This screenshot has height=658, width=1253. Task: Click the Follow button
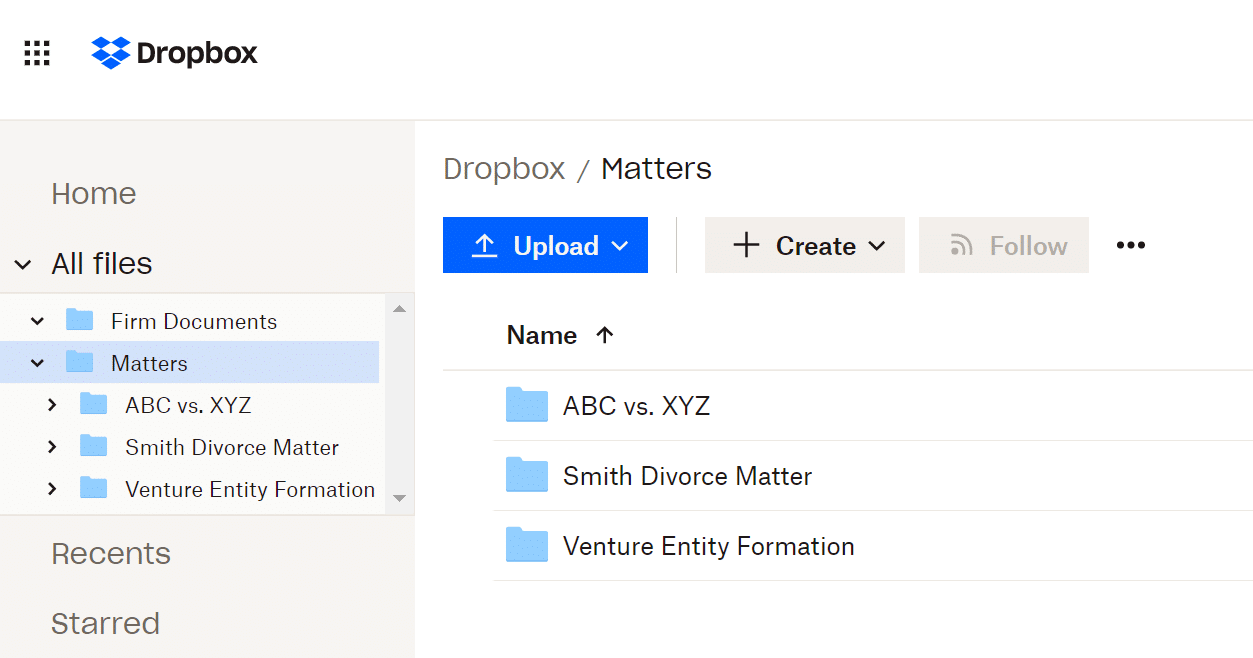(1004, 245)
